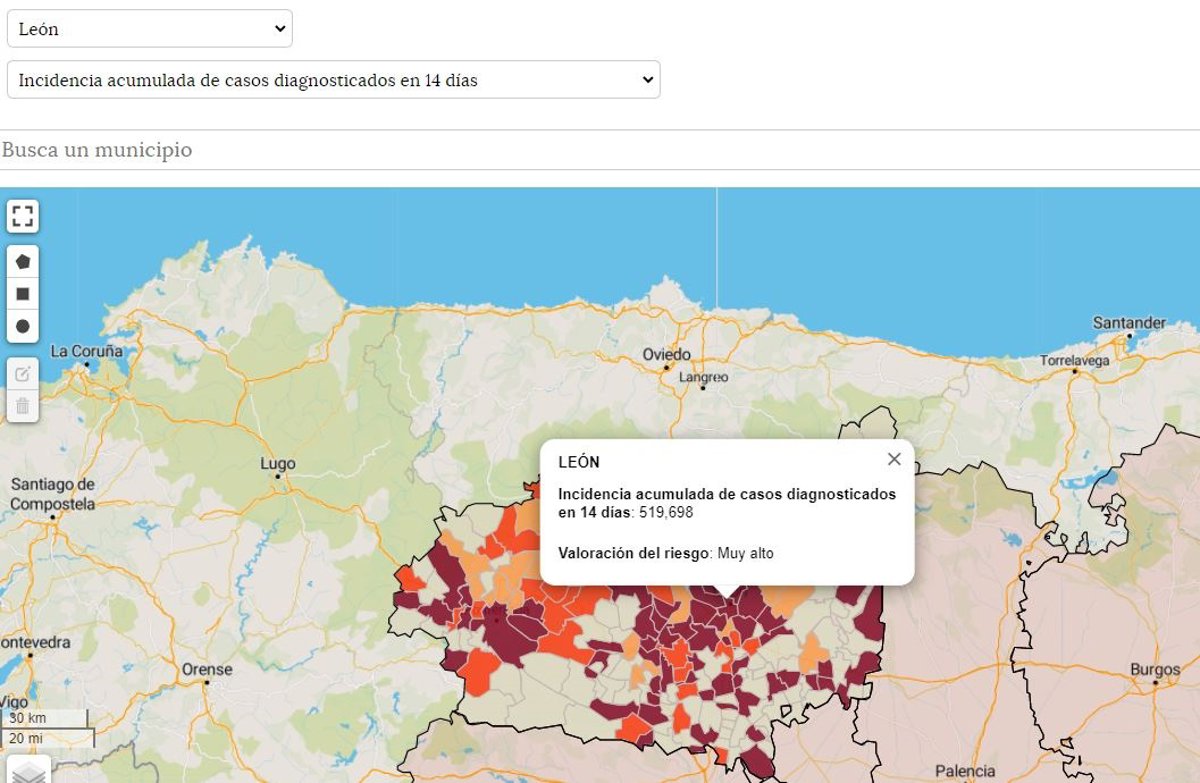
Task: Click the Torrelavega map label
Action: 1074,360
